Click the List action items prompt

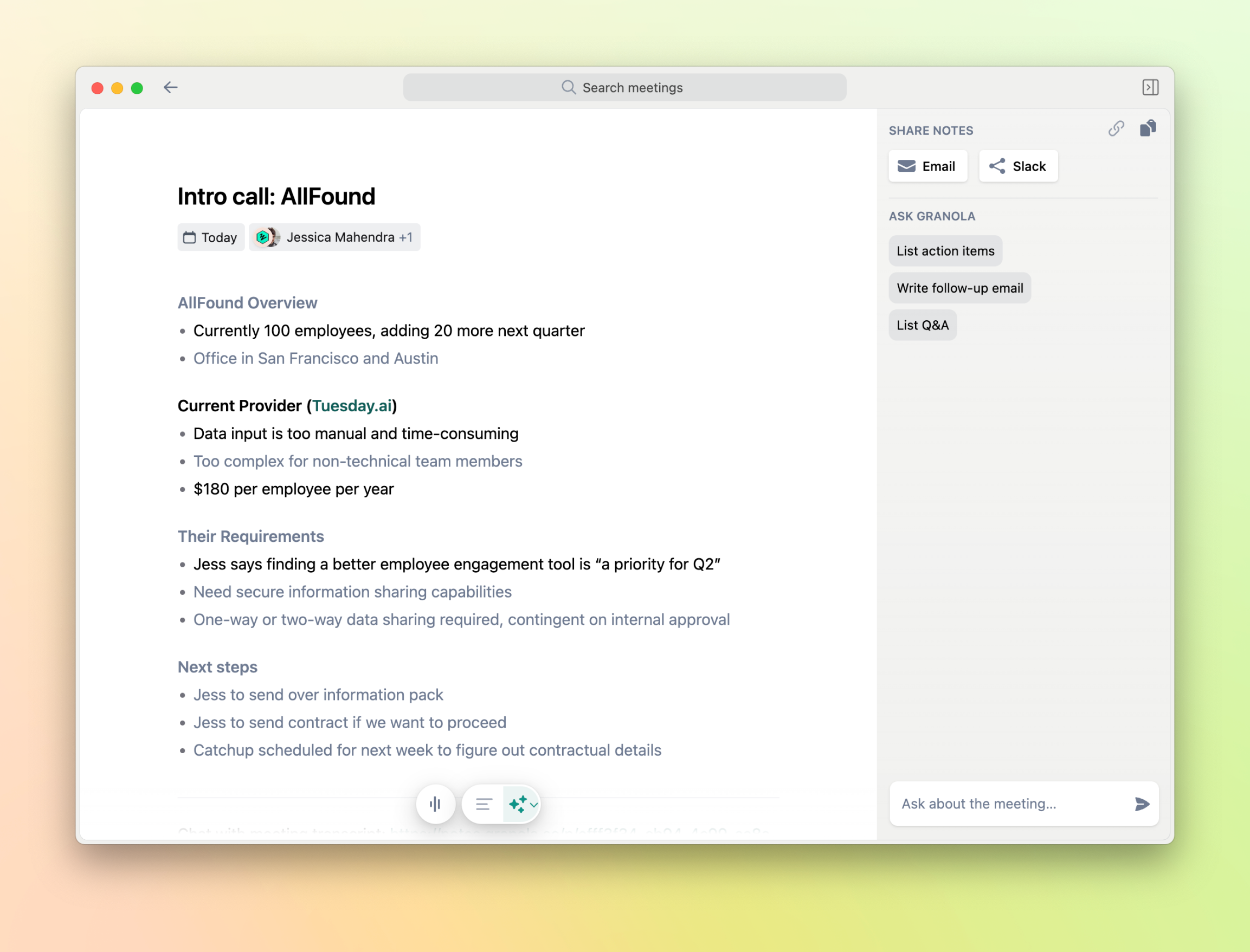pyautogui.click(x=945, y=250)
